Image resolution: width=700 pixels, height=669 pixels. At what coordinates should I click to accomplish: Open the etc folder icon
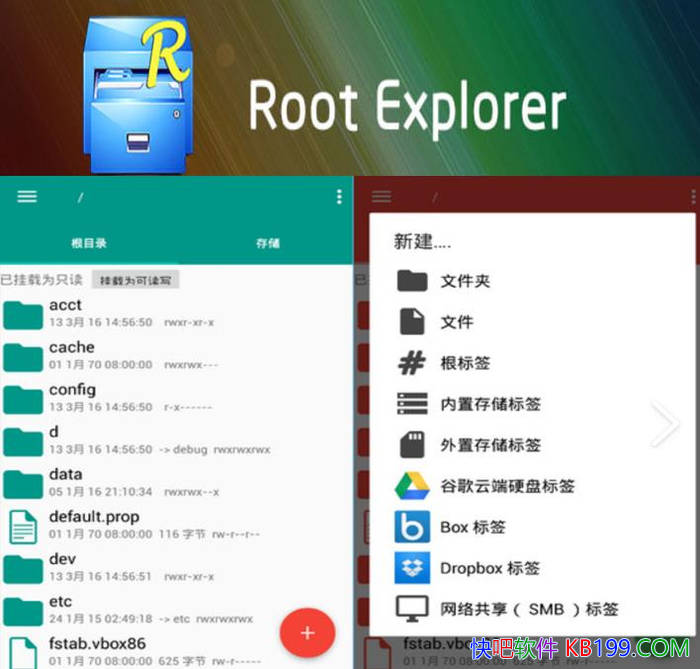[23, 611]
